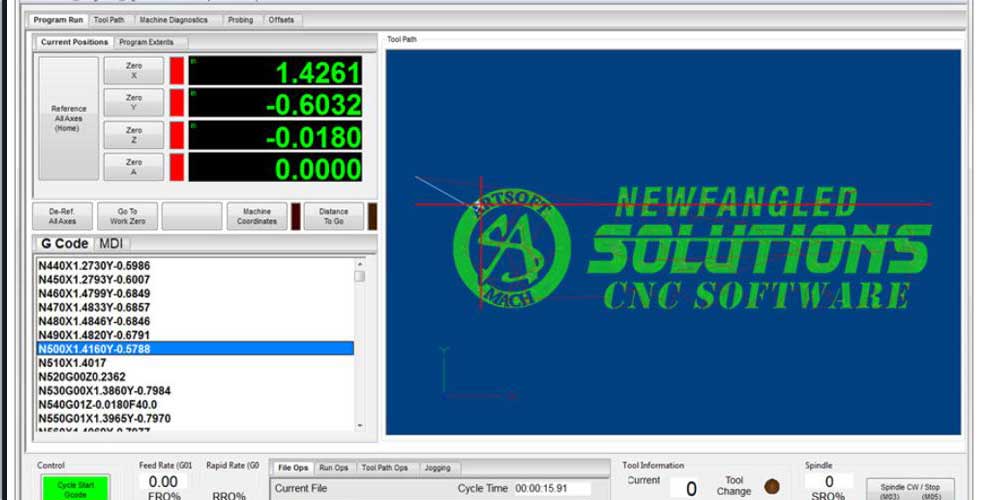Zero the X axis
The width and height of the screenshot is (1000, 500).
[x=134, y=70]
